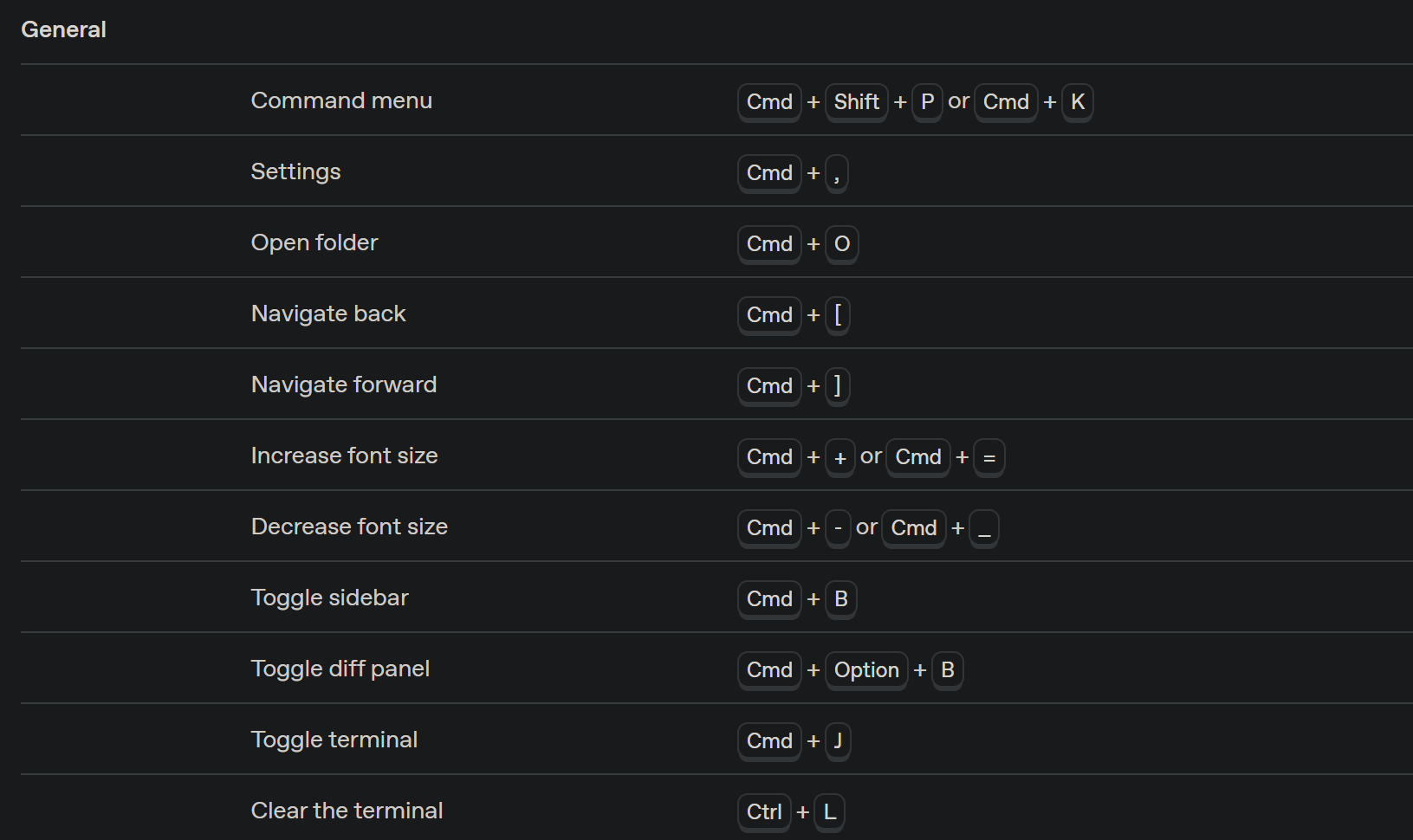Click the Ctrl key badge for Clear the terminal
The image size is (1413, 840).
coord(764,812)
